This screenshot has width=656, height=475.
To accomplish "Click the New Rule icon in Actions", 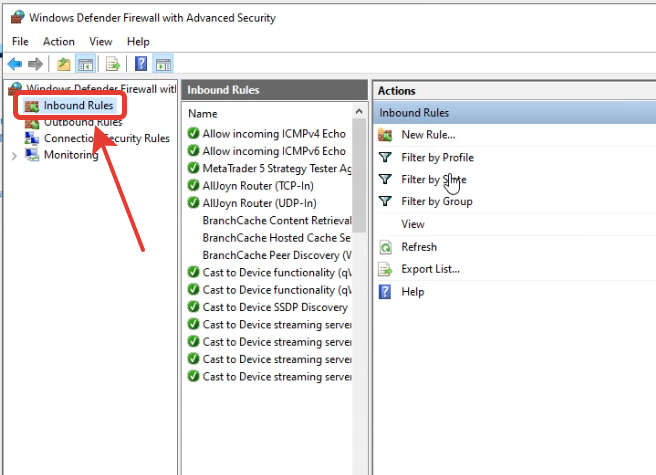I will pos(385,135).
